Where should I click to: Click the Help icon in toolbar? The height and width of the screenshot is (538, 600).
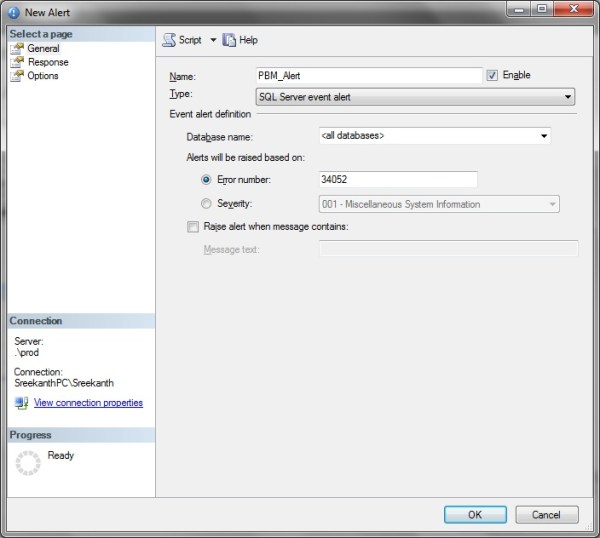tap(229, 40)
